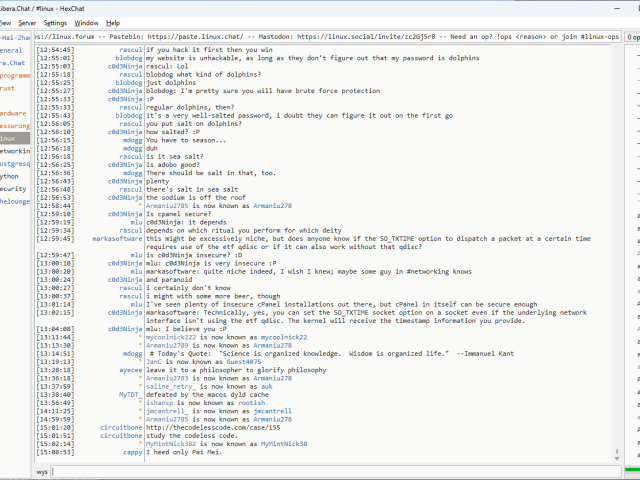Click the ops count label above user list
The width and height of the screenshot is (640, 480).
634,50
